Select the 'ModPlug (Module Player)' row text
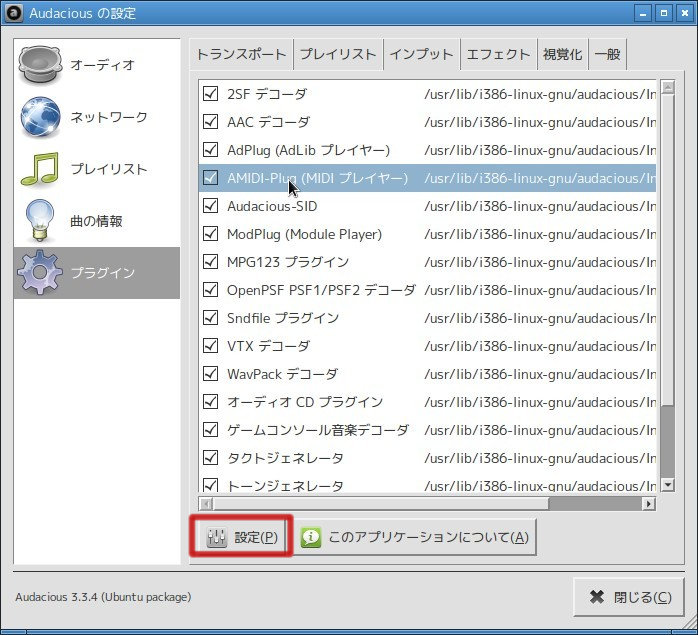 pyautogui.click(x=304, y=234)
